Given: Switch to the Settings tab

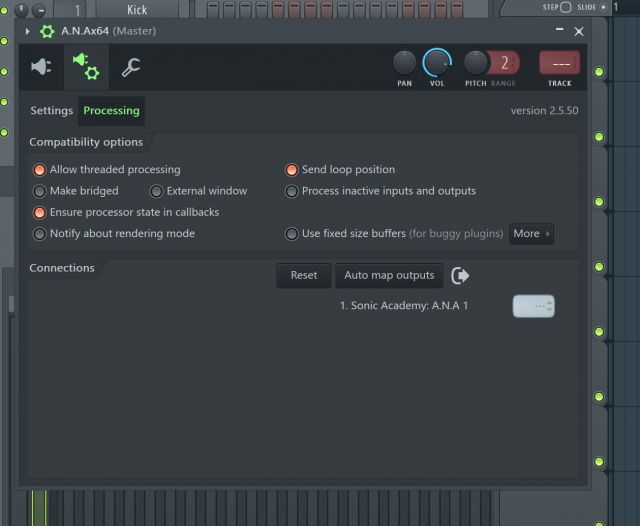Looking at the screenshot, I should pos(51,111).
